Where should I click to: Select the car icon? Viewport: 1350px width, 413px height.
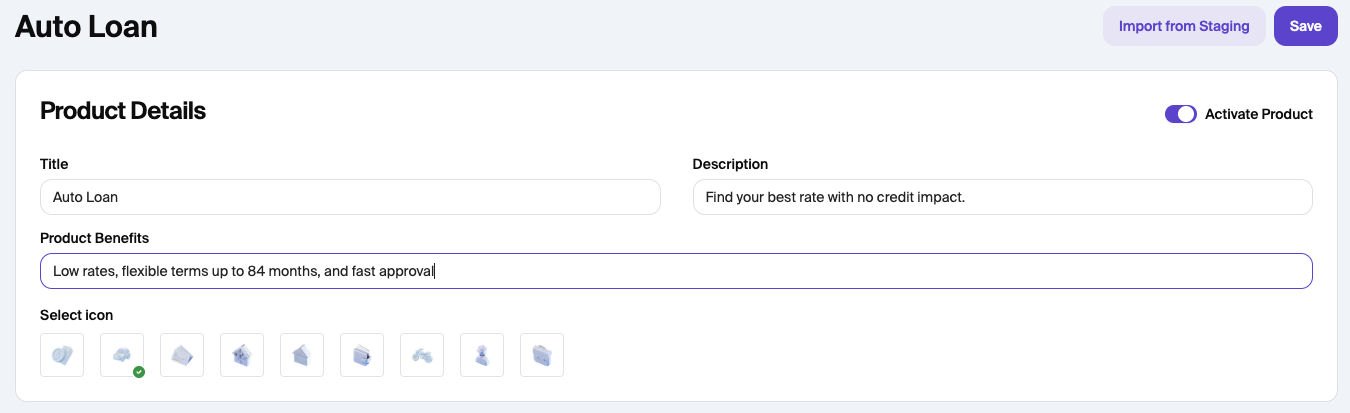click(x=122, y=355)
